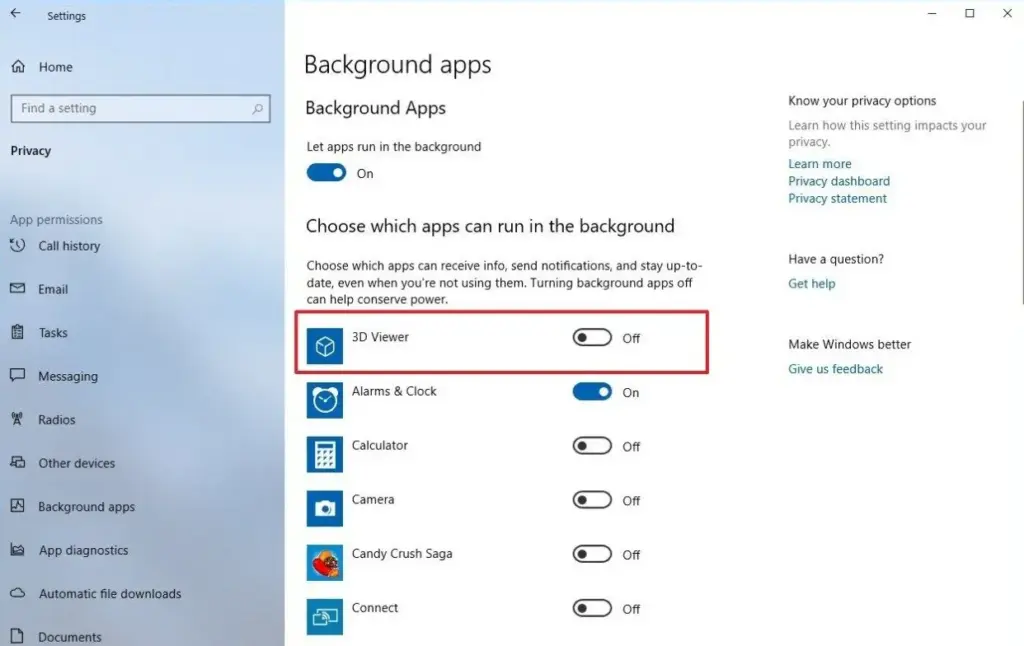Click the Candy Crush Saga icon

(325, 562)
